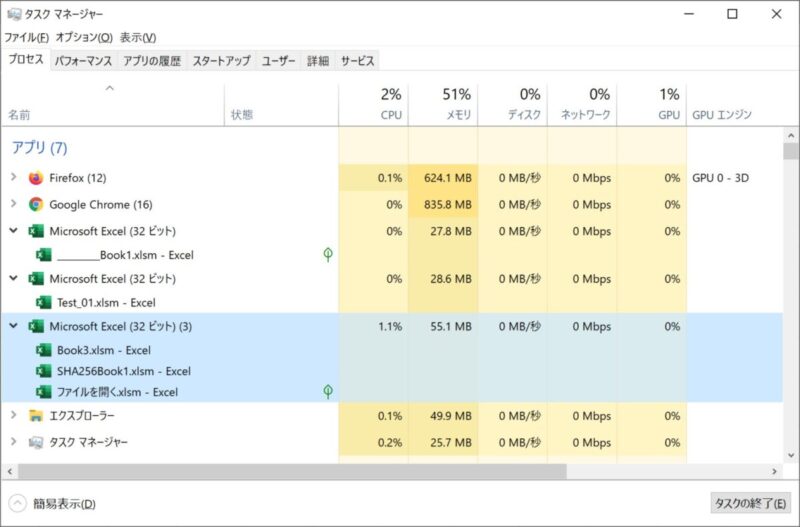The width and height of the screenshot is (800, 527).
Task: Select the Book3.xlsm - Excel row
Action: (391, 350)
